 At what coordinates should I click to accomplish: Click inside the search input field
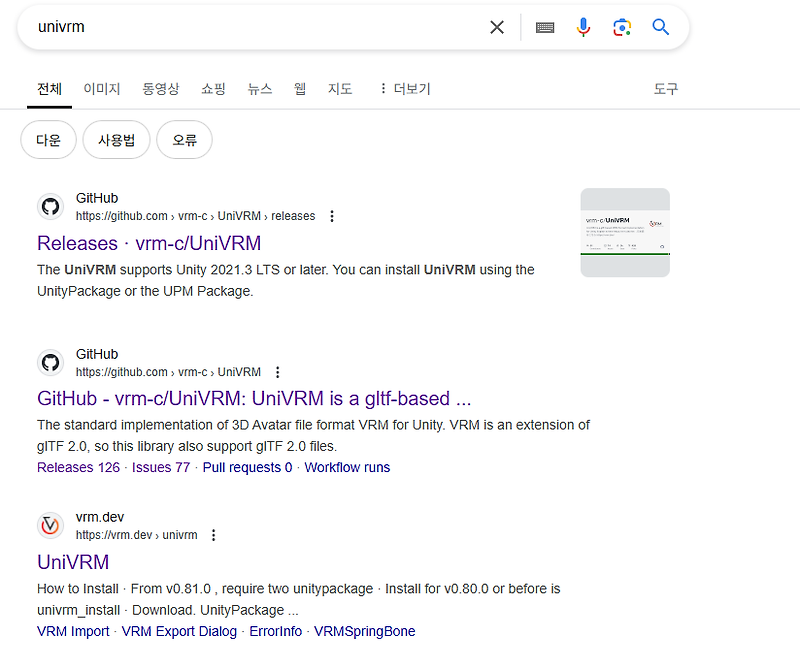250,28
